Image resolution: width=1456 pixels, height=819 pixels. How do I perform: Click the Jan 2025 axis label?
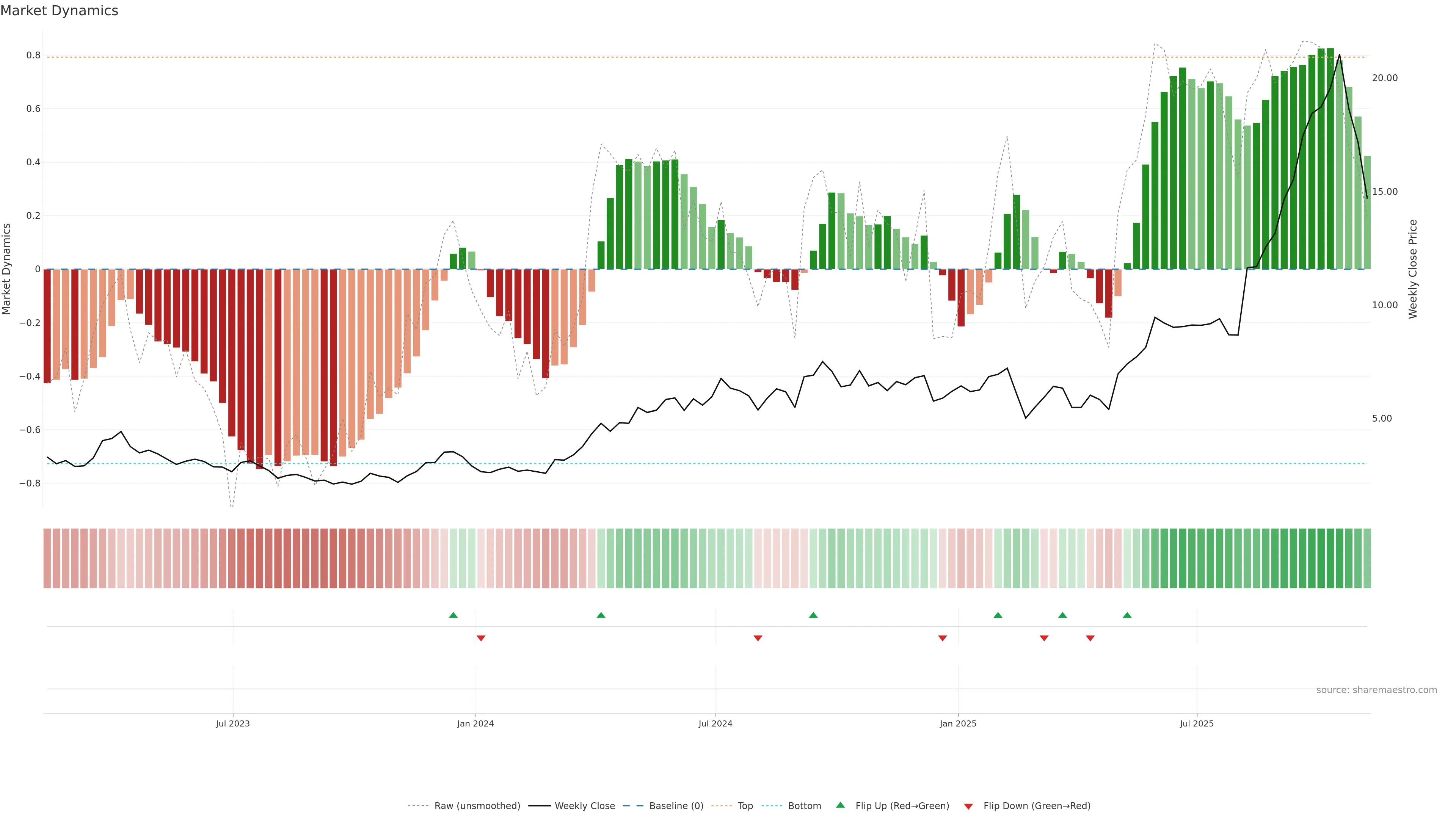point(957,723)
